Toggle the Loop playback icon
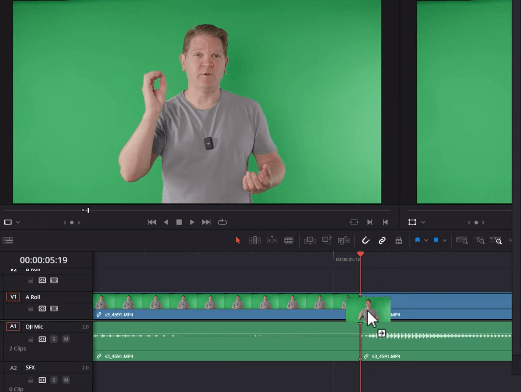The width and height of the screenshot is (521, 392). pyautogui.click(x=222, y=222)
